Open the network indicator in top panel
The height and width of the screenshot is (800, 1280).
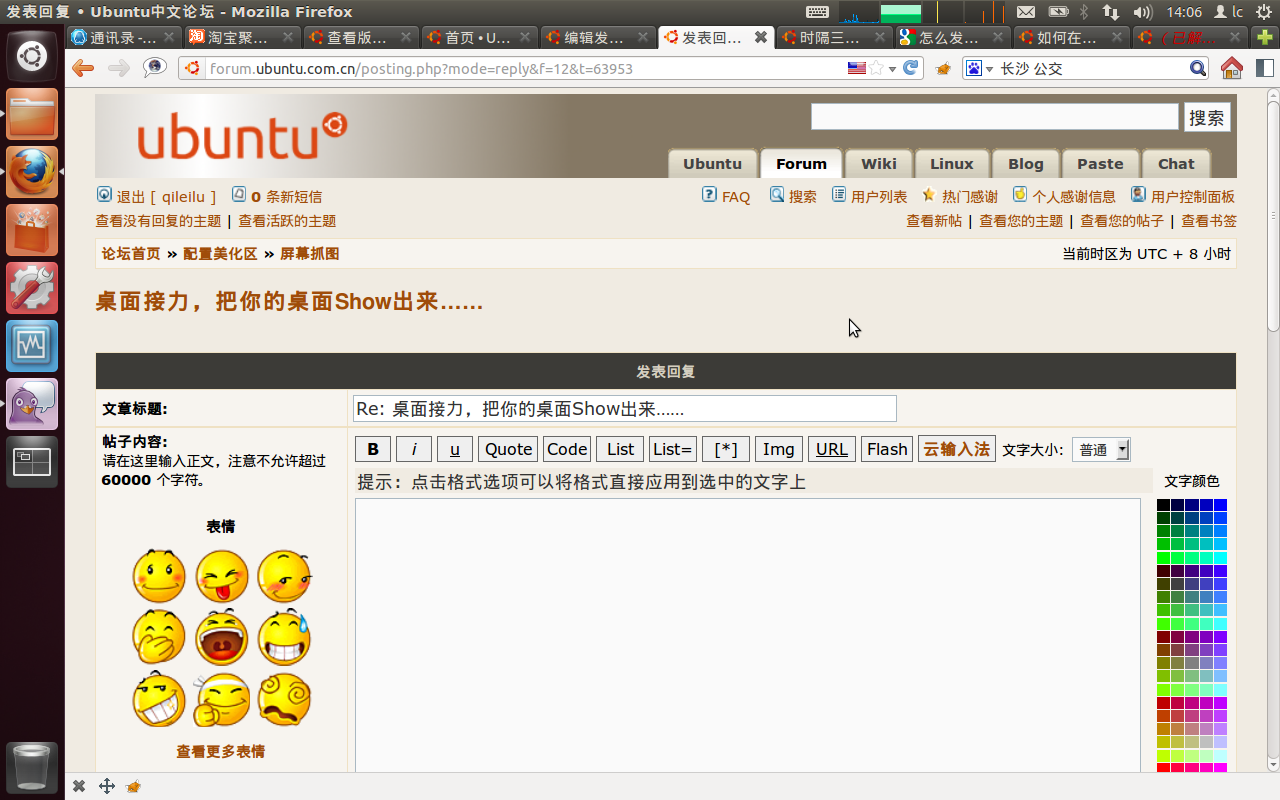1111,12
